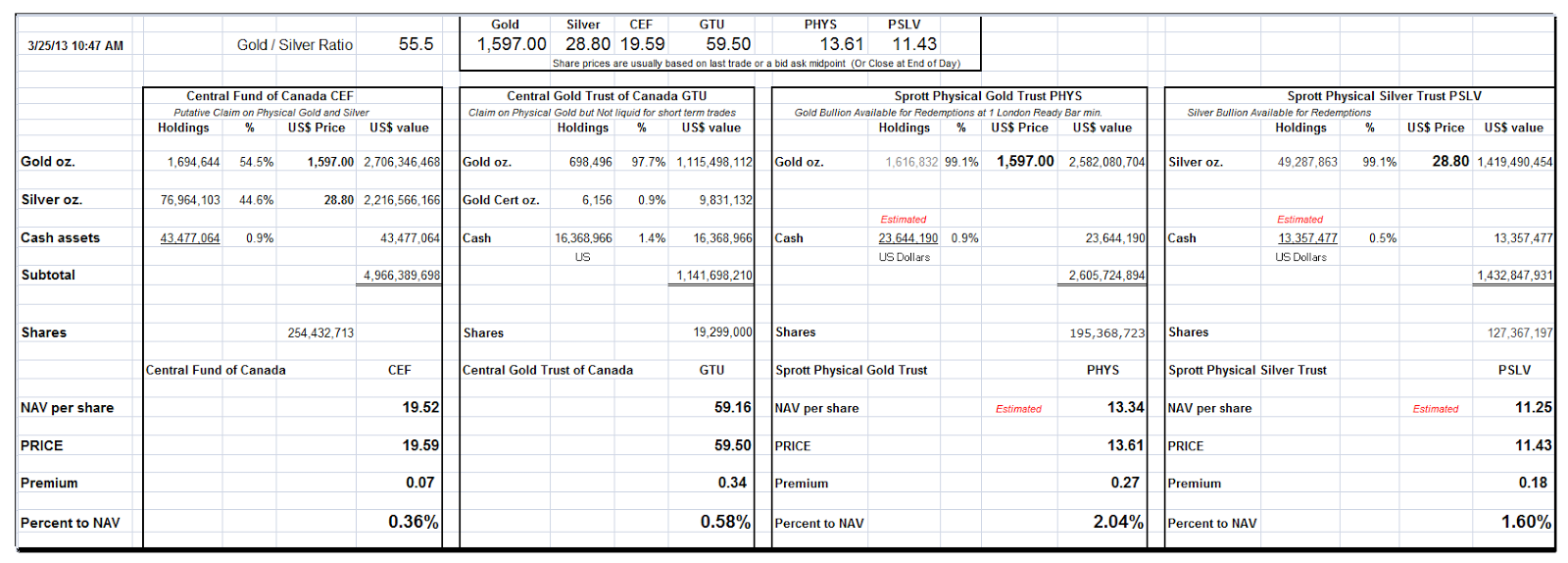Image resolution: width=1568 pixels, height=563 pixels.
Task: Select the Central Gold Trust of Canada GTU title
Action: click(607, 96)
